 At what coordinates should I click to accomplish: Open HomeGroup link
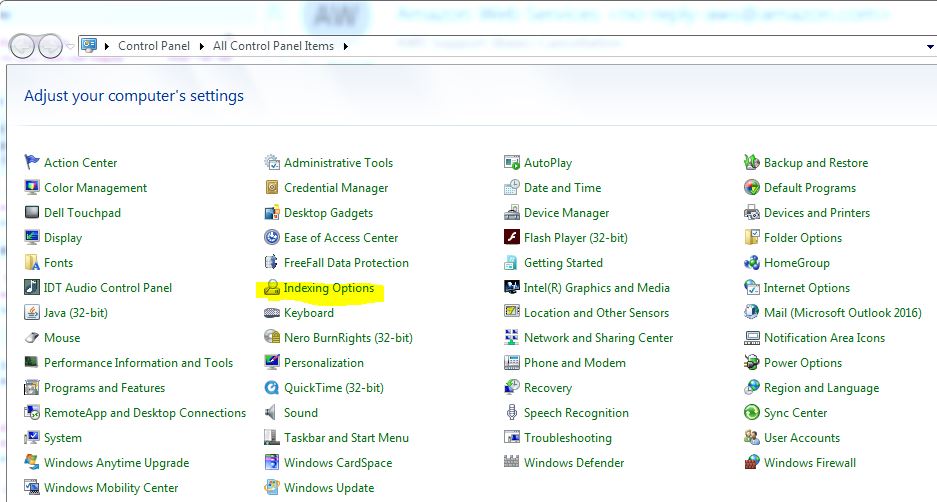[797, 263]
